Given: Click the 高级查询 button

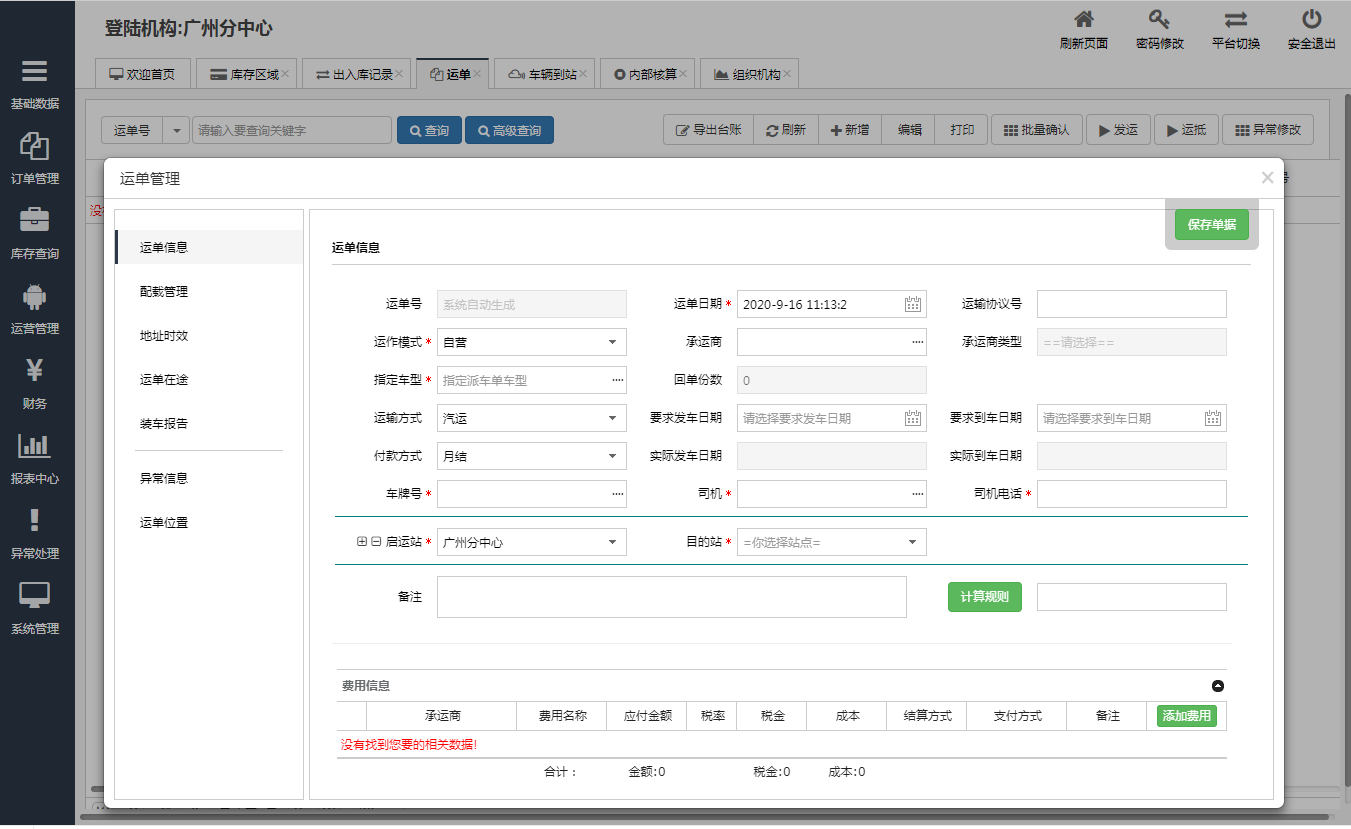Looking at the screenshot, I should click(509, 130).
